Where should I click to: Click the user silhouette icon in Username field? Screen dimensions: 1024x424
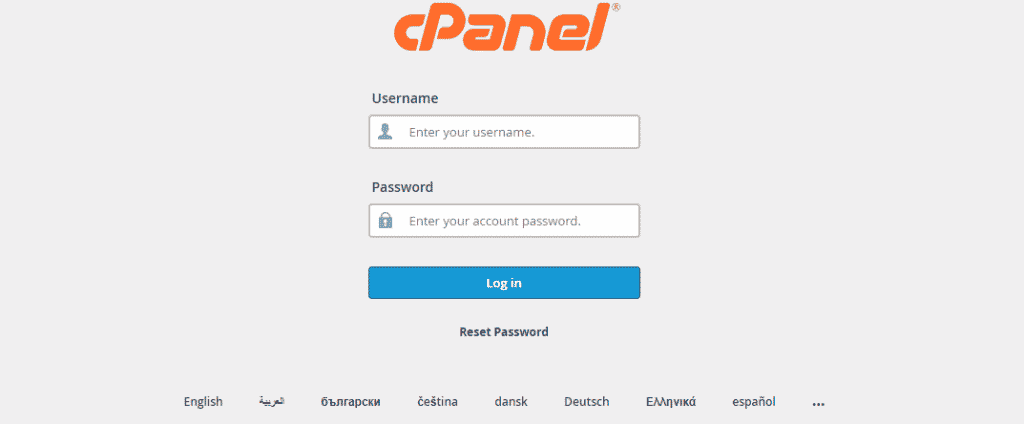tap(385, 132)
